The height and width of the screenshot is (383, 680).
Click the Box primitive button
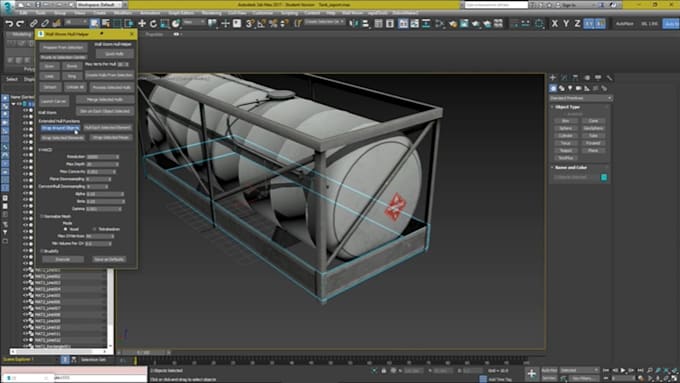tap(566, 121)
